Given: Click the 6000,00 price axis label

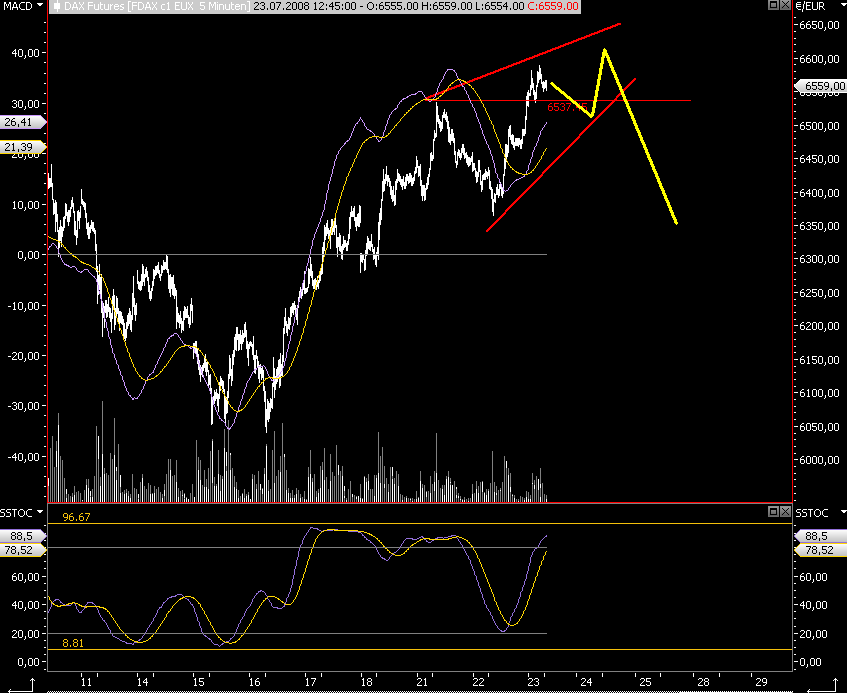Looking at the screenshot, I should pyautogui.click(x=819, y=460).
